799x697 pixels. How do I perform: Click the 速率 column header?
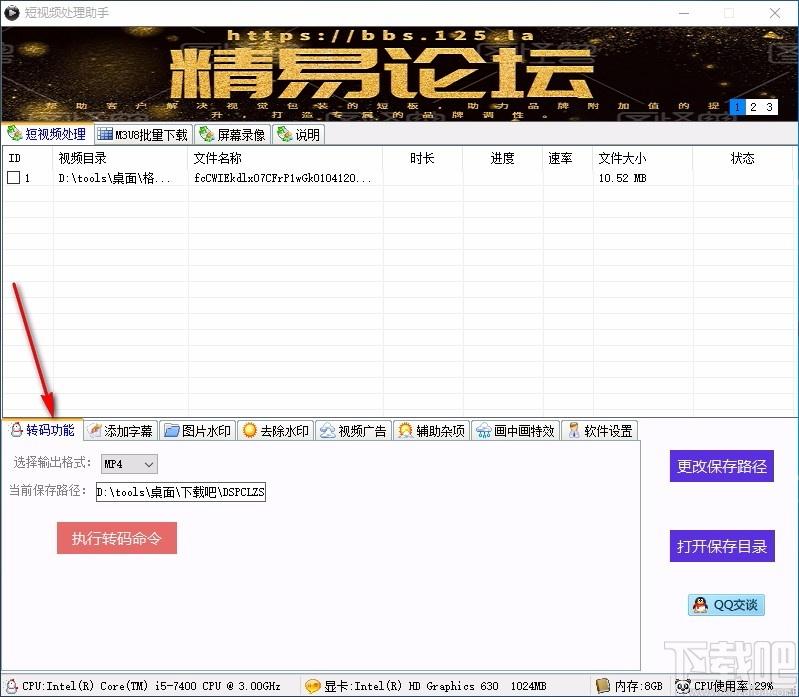coord(568,158)
